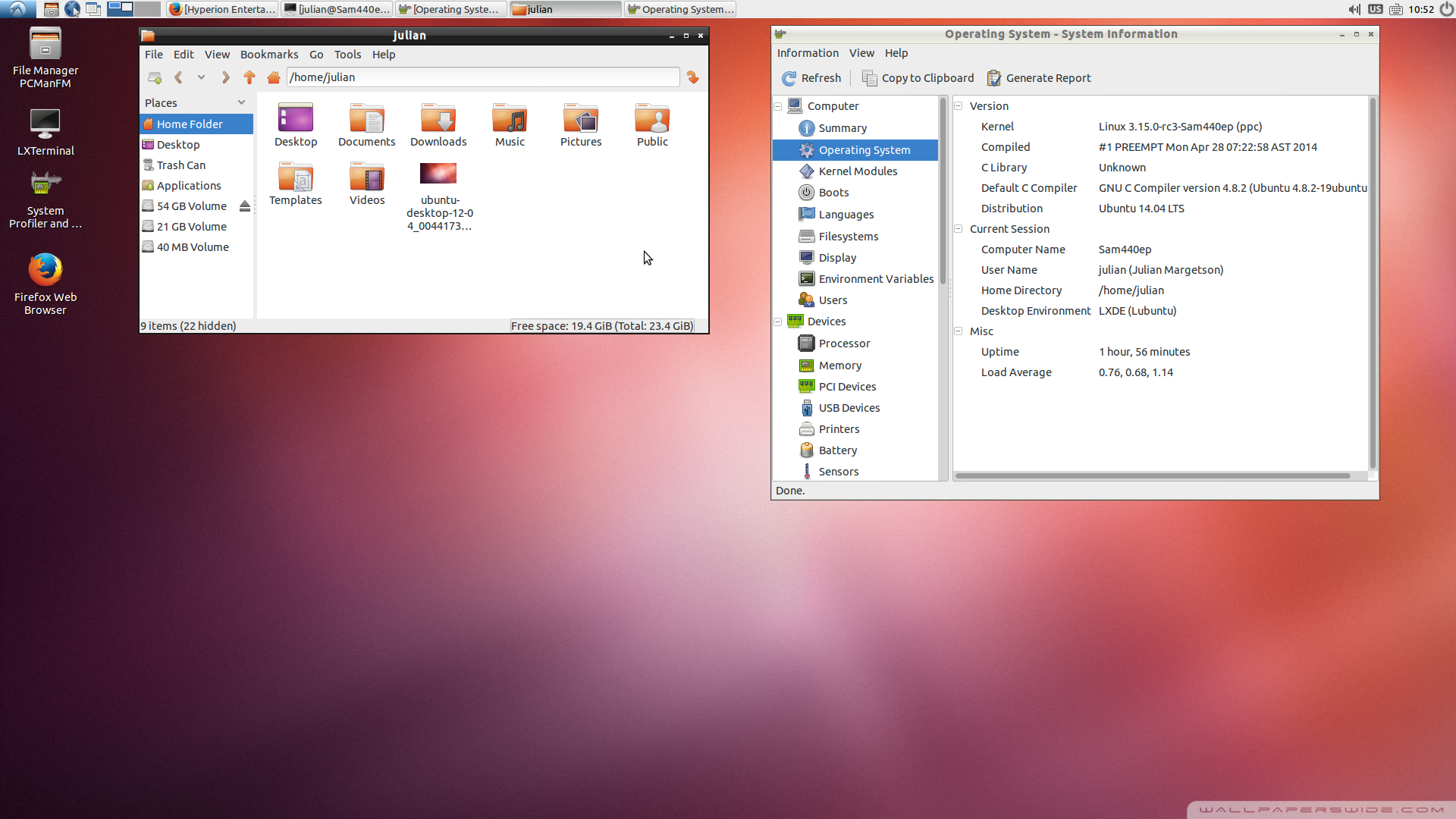
Task: Select Kernel Modules in the sidebar
Action: coord(858,171)
